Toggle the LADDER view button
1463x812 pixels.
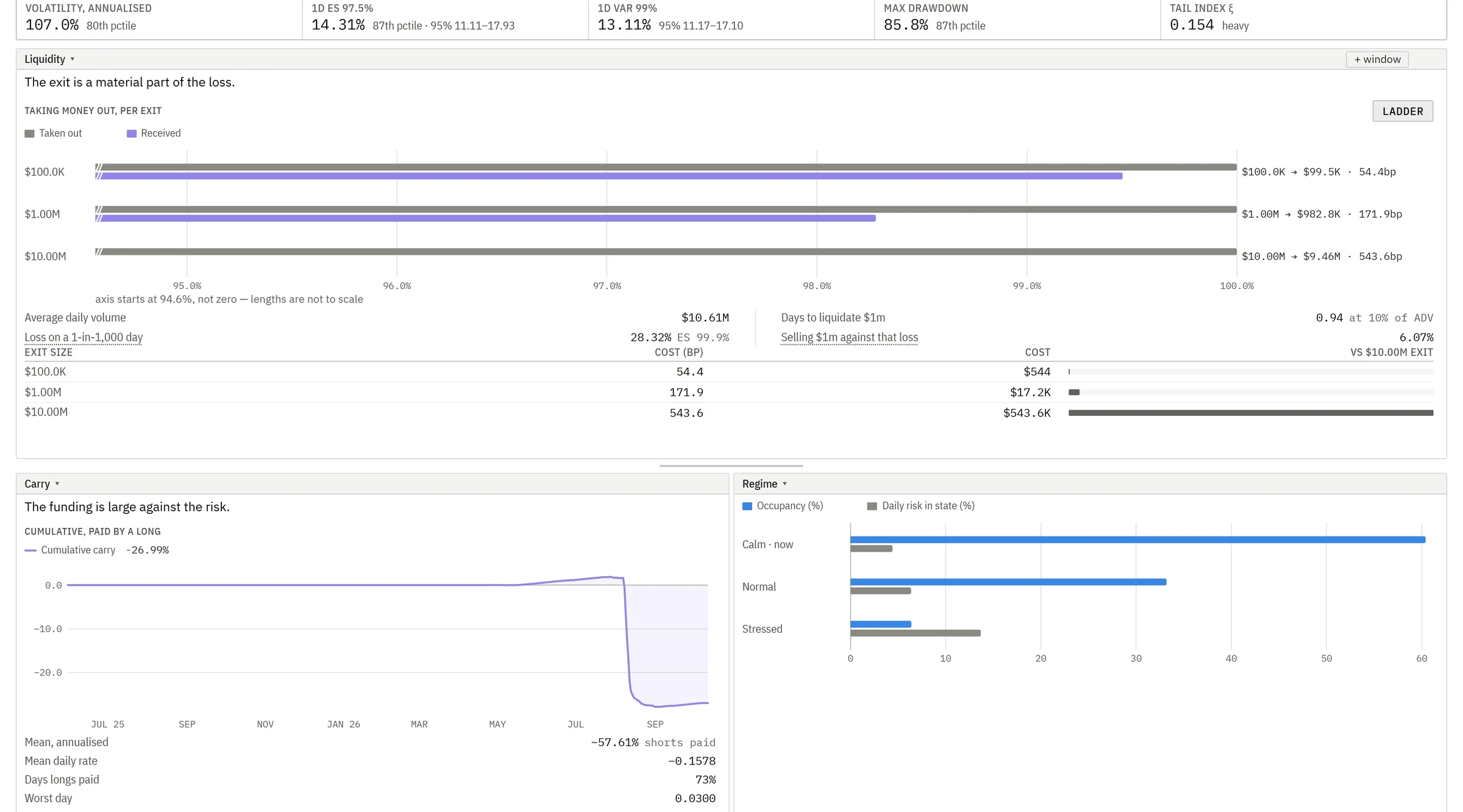1403,112
